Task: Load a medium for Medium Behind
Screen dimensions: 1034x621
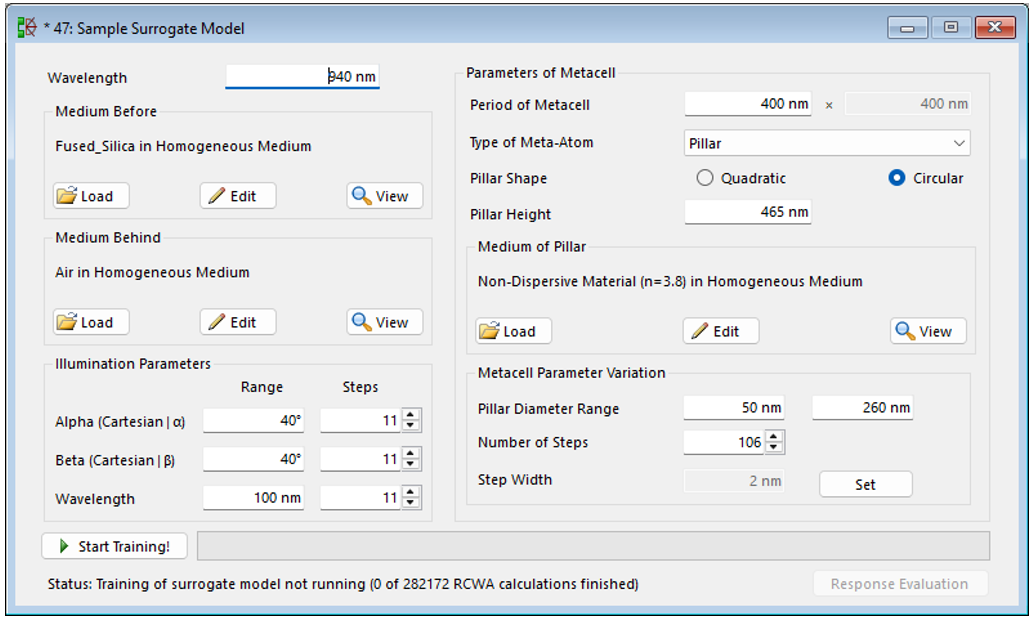Action: [x=91, y=322]
